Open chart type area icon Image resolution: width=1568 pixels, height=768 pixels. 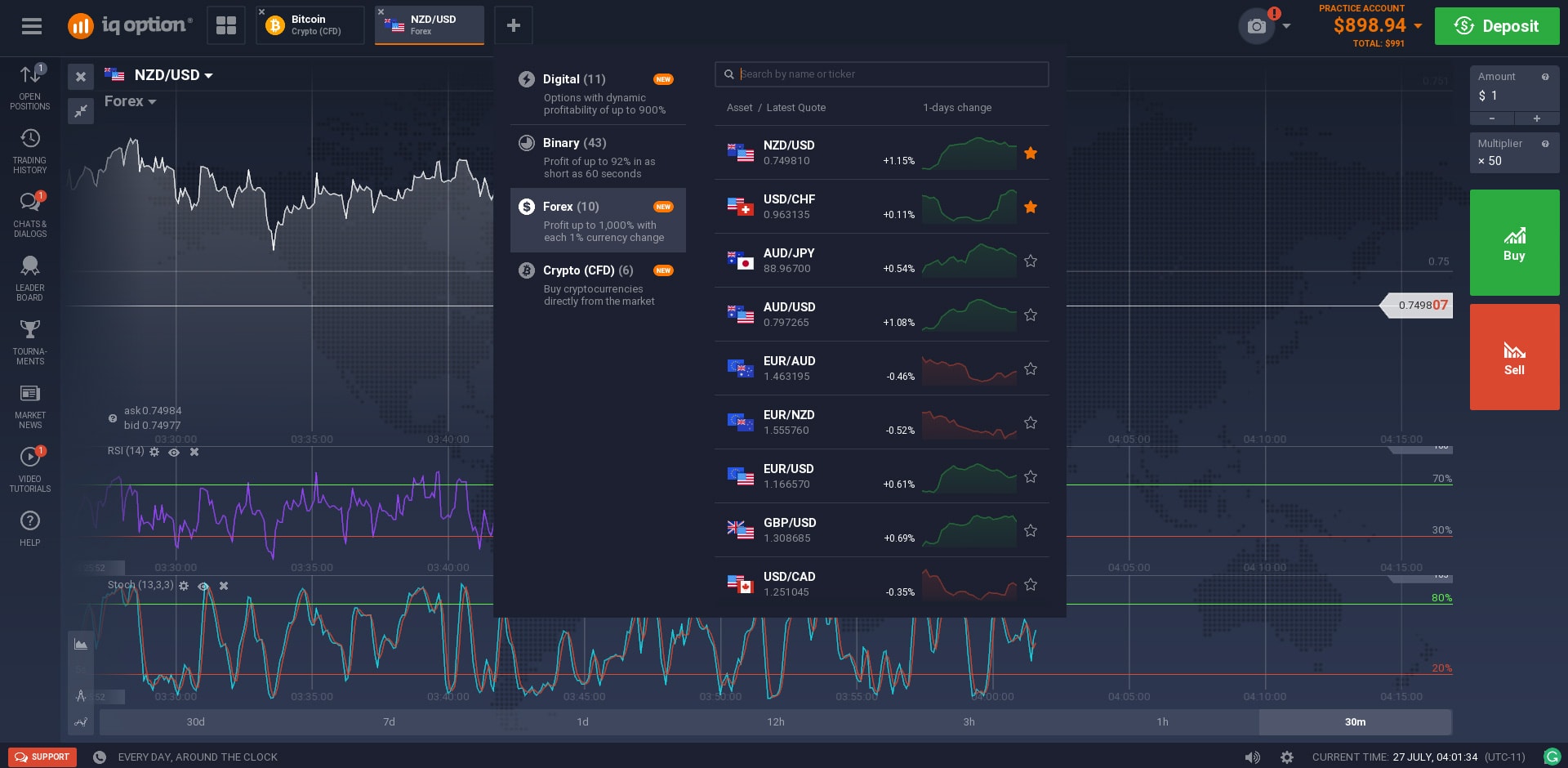click(x=81, y=644)
